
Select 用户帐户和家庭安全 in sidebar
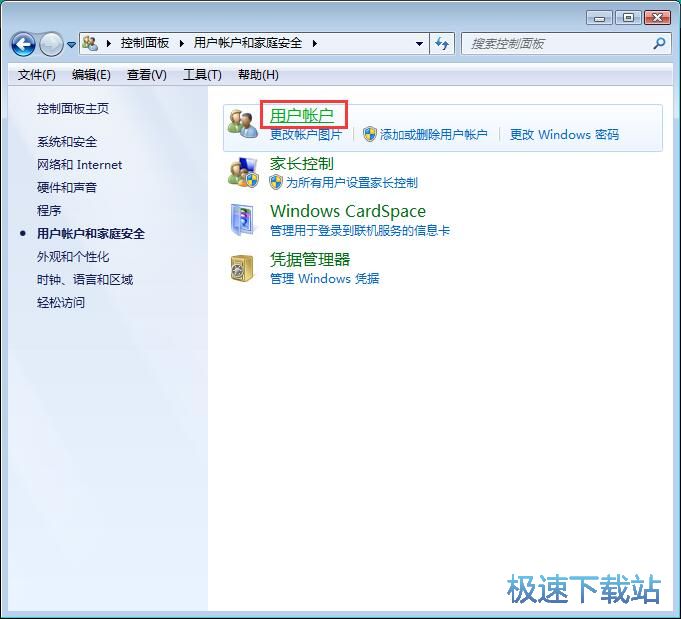coord(91,234)
